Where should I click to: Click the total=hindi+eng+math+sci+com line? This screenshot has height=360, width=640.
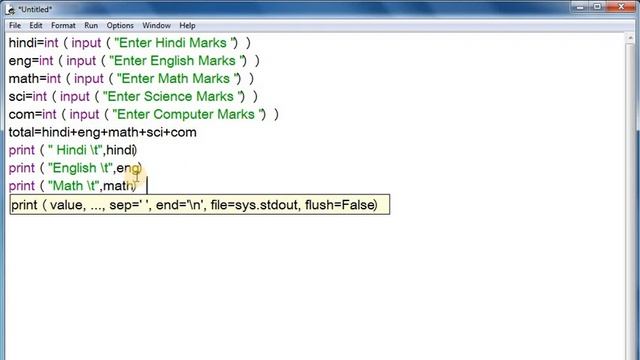point(102,132)
